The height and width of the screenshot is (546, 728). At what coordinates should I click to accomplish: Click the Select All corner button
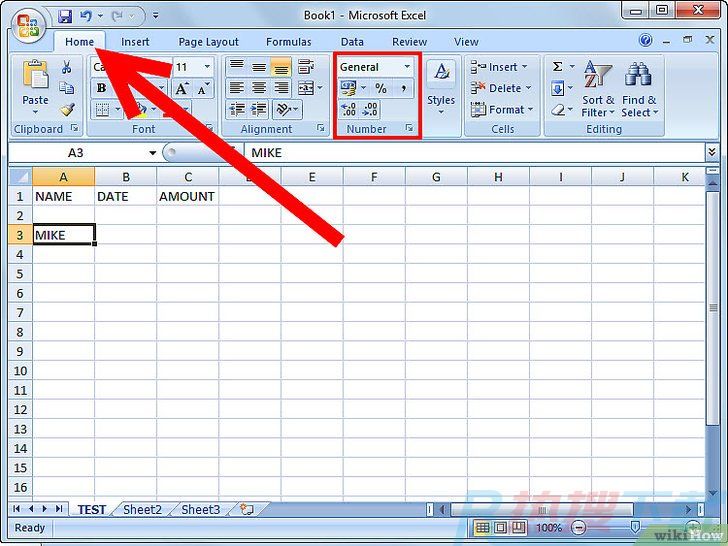[20, 177]
